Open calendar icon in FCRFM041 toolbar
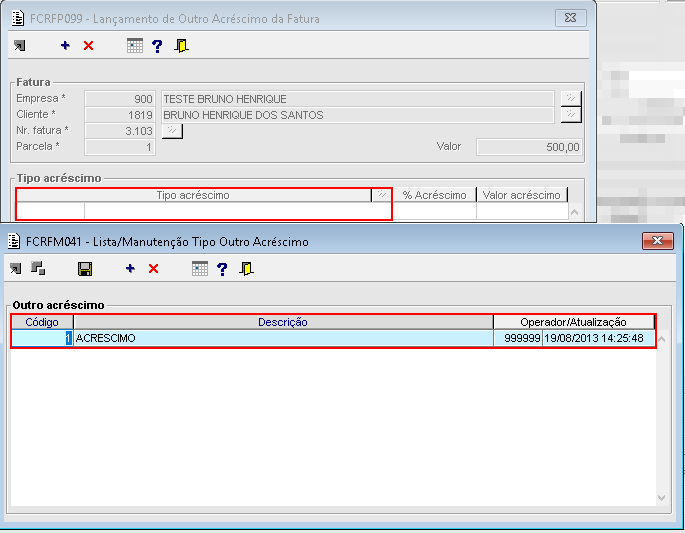685x533 pixels. (x=200, y=268)
